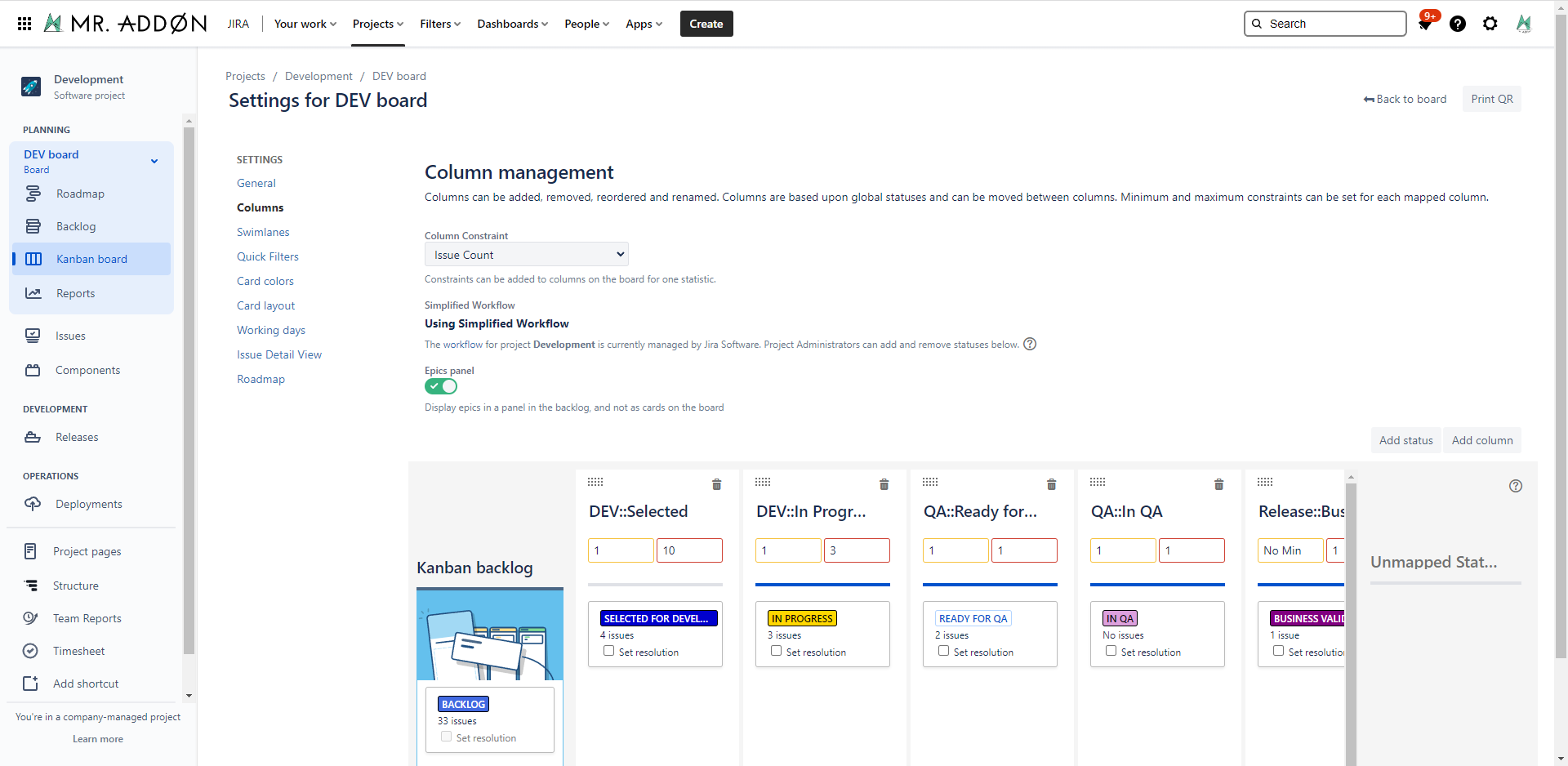Toggle the Epics panel switch
Screen dimensions: 1568x766
point(441,386)
